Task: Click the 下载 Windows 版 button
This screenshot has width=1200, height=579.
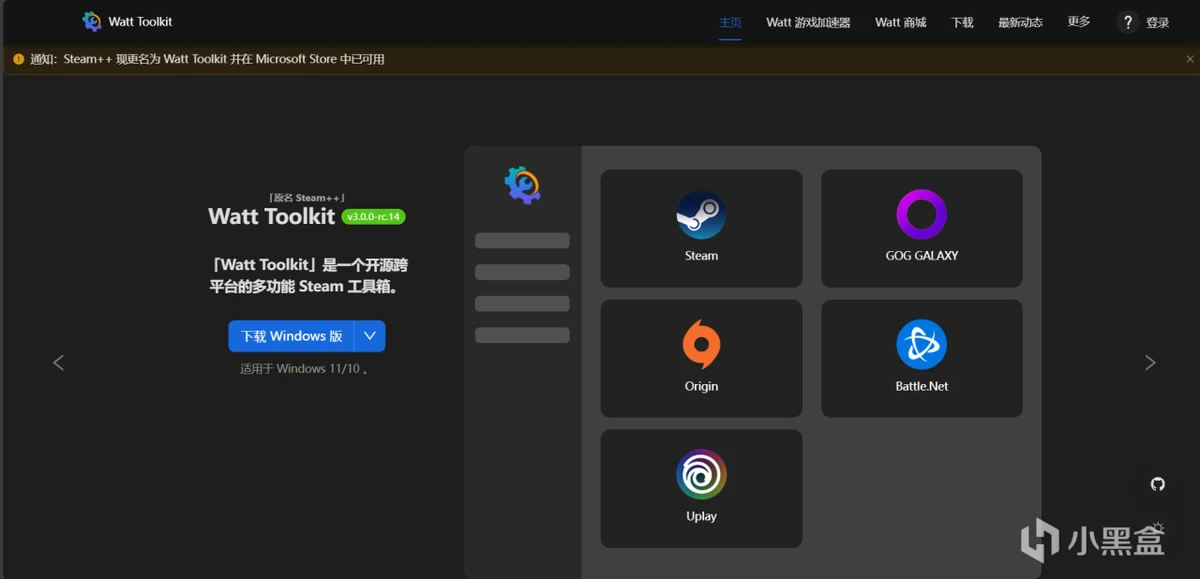Action: (292, 336)
